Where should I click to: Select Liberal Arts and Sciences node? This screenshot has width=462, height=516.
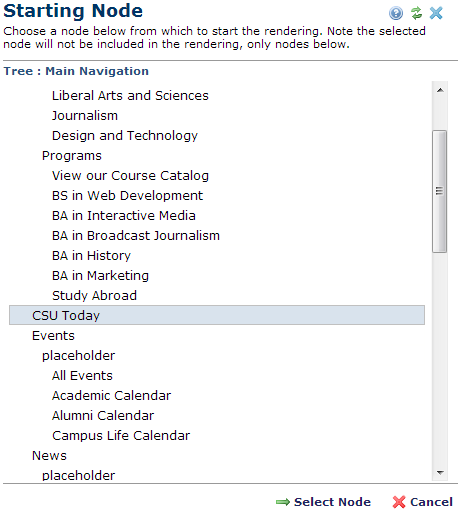[x=130, y=96]
